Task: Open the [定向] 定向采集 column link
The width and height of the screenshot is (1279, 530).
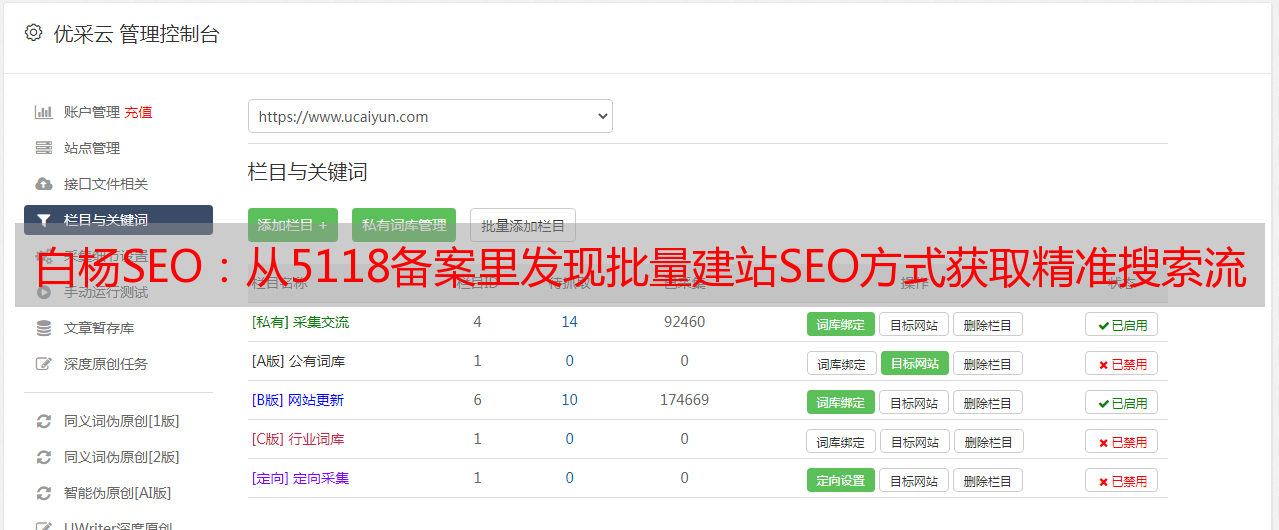Action: coord(300,478)
